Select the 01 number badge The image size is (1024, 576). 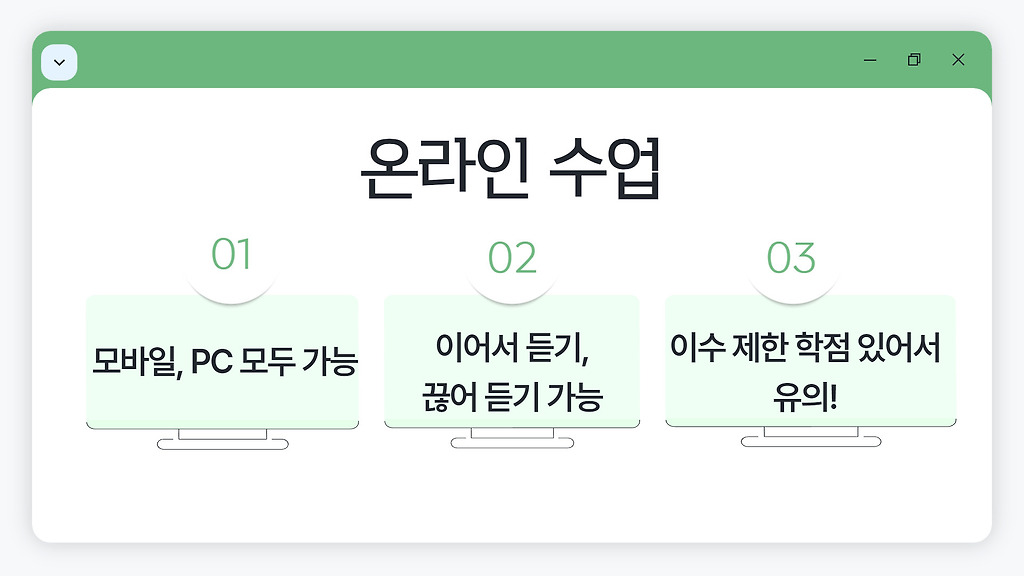point(231,255)
